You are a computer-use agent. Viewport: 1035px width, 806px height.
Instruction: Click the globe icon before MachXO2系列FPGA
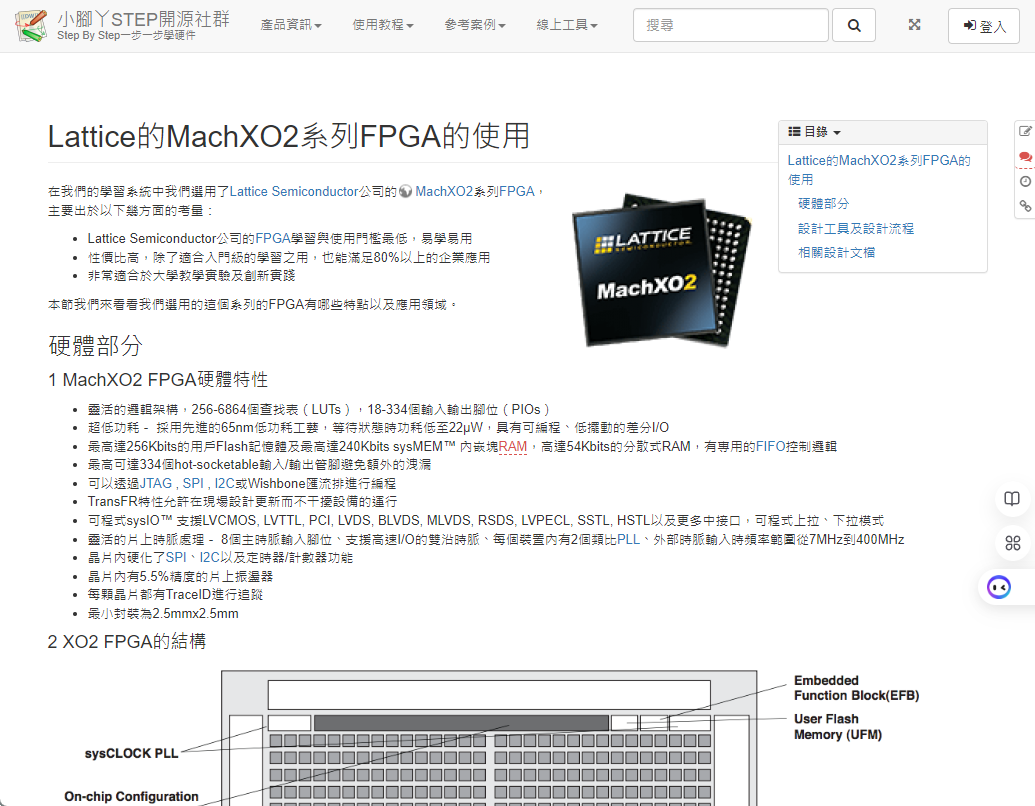click(x=406, y=191)
